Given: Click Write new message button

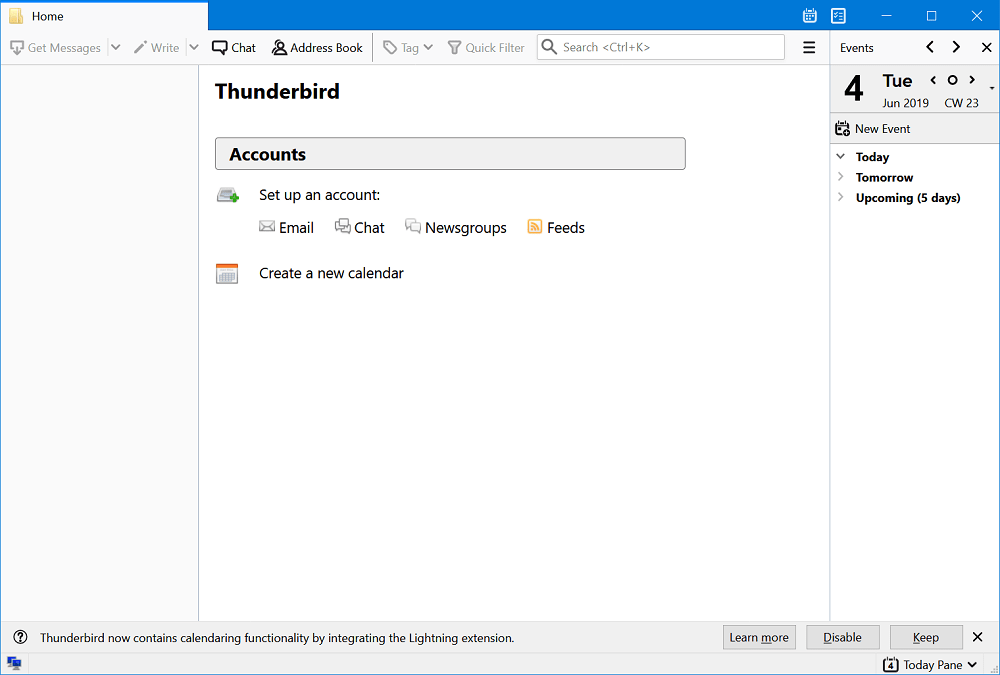Looking at the screenshot, I should click(x=156, y=48).
